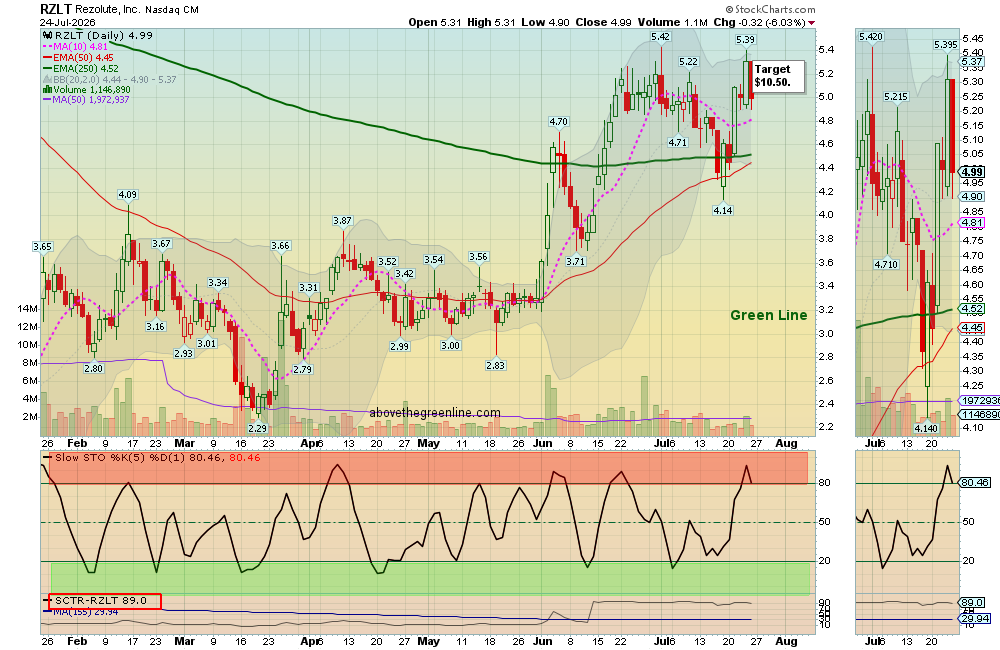
Task: Click the 4.09 February high label
Action: click(x=128, y=195)
